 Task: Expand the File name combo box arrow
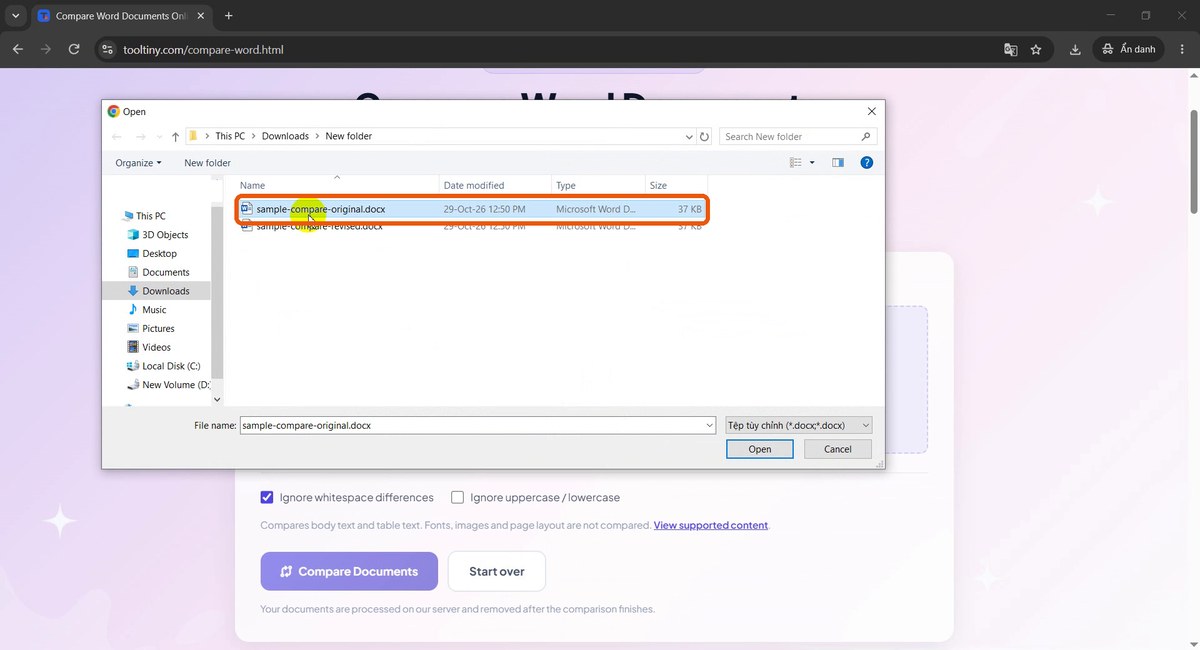(709, 425)
